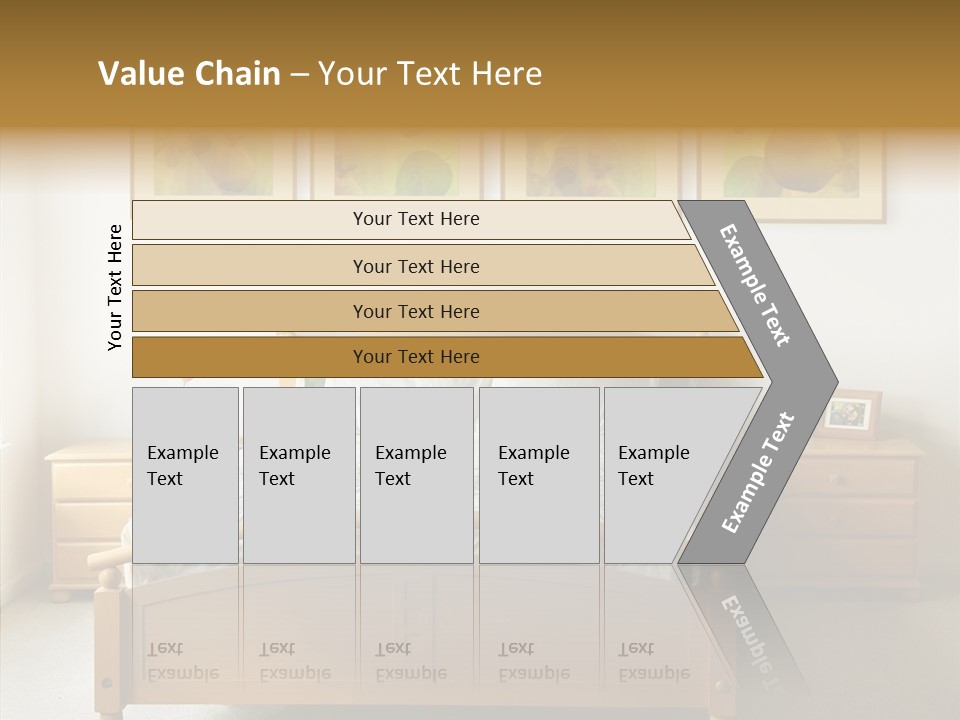Screen dimensions: 960x720
Task: Select the fourth 'Example Text' gray box
Action: coord(538,475)
